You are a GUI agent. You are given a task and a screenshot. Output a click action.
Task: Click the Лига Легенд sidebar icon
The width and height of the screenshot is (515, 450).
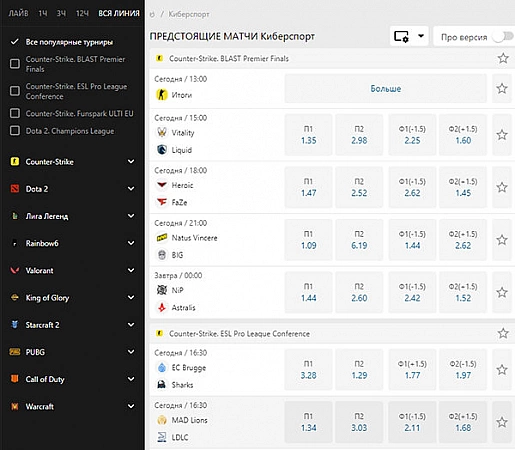[x=15, y=216]
